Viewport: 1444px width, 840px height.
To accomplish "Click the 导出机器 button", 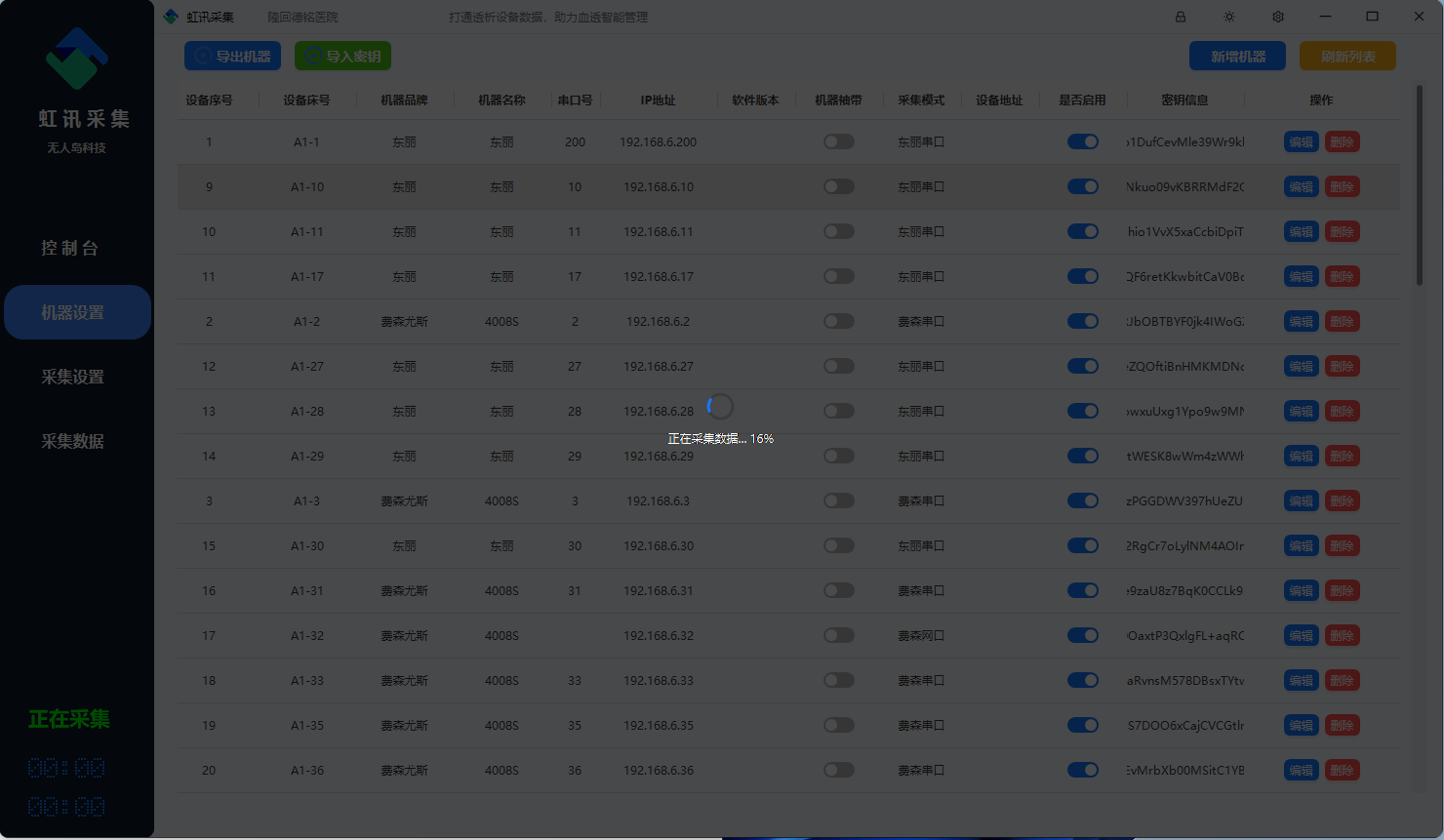I will point(233,56).
